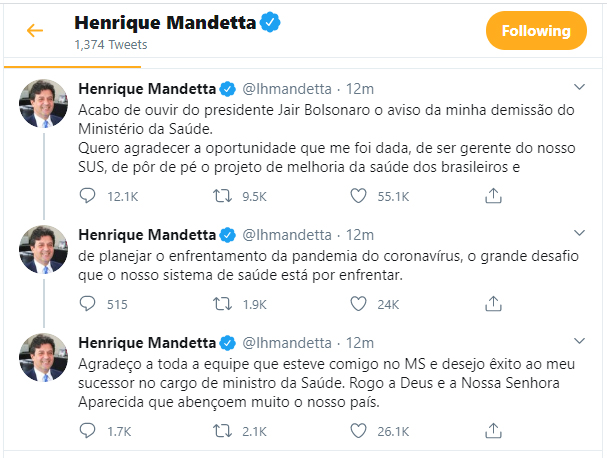The width and height of the screenshot is (607, 458).
Task: Open the first tweet's options chevron
Action: [x=578, y=87]
